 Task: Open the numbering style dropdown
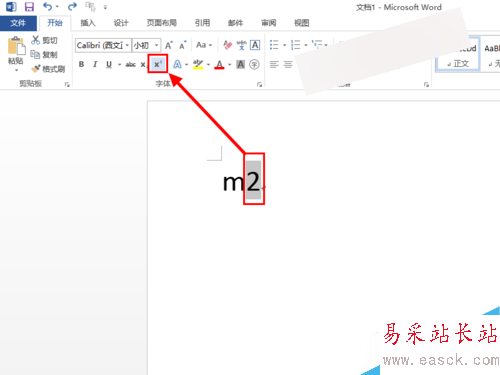coord(306,45)
